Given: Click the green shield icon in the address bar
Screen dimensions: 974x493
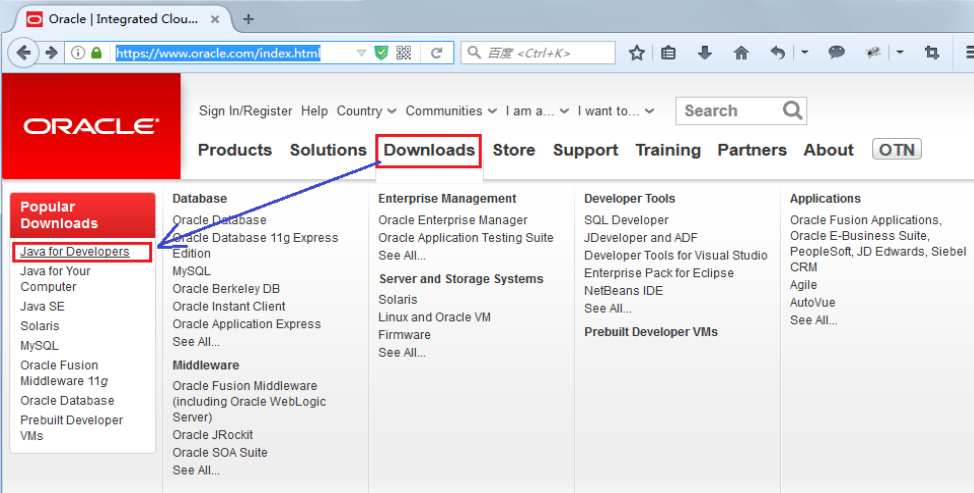Looking at the screenshot, I should click(x=381, y=53).
